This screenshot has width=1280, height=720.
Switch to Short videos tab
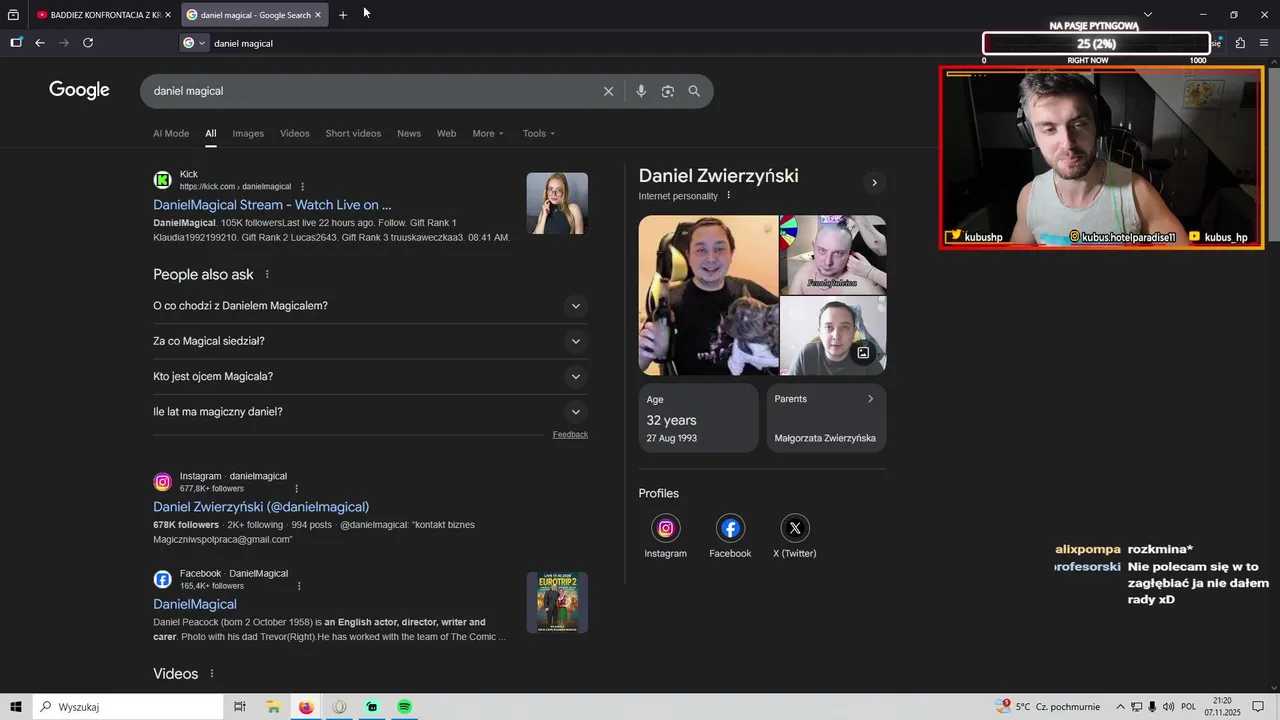[353, 134]
